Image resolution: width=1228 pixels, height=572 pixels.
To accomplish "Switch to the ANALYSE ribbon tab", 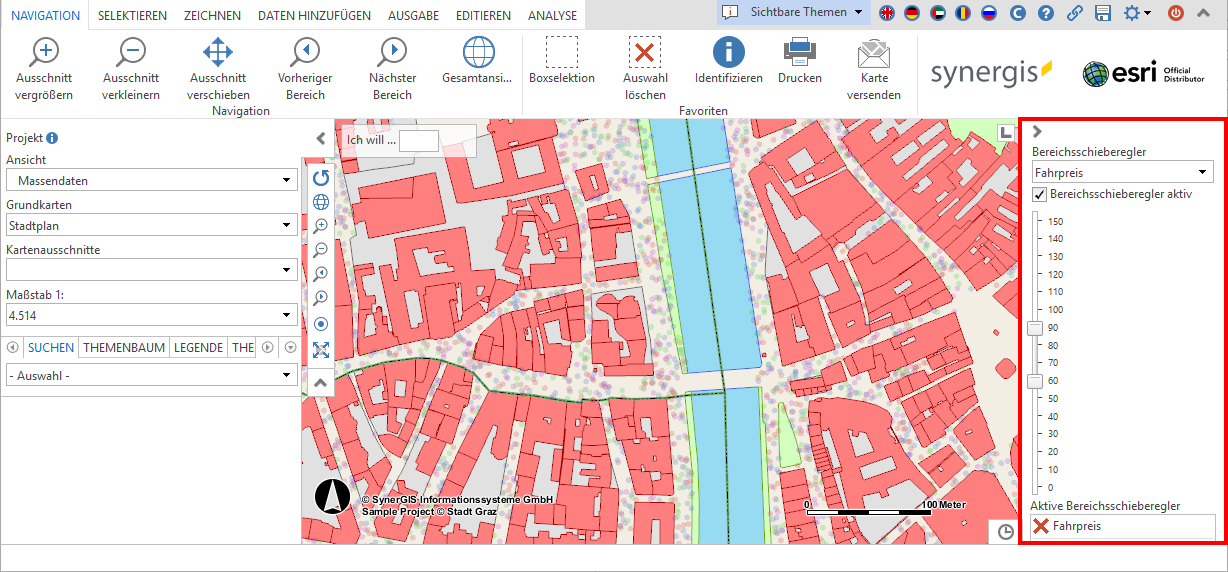I will tap(552, 16).
